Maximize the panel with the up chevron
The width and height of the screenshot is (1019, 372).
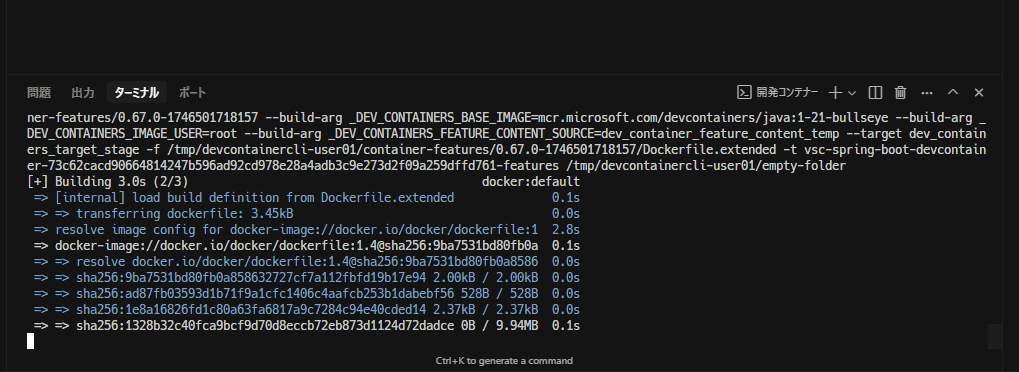[x=953, y=92]
